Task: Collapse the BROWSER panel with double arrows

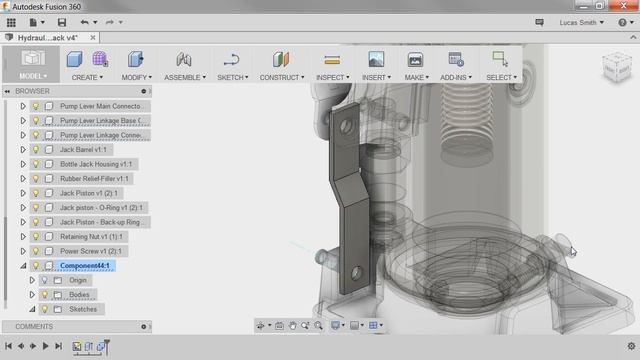Action: [x=7, y=91]
